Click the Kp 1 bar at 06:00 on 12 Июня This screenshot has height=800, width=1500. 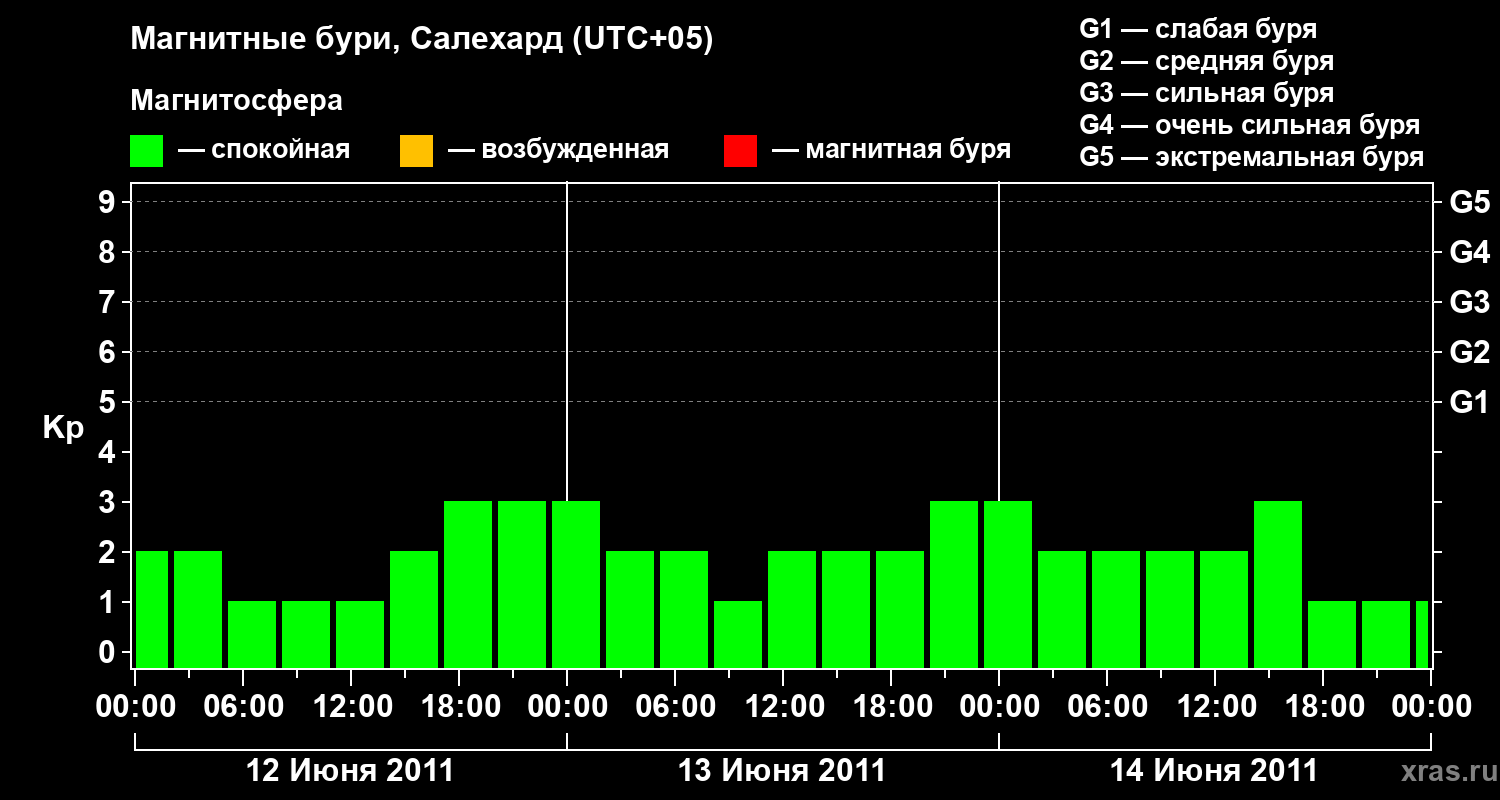[252, 634]
